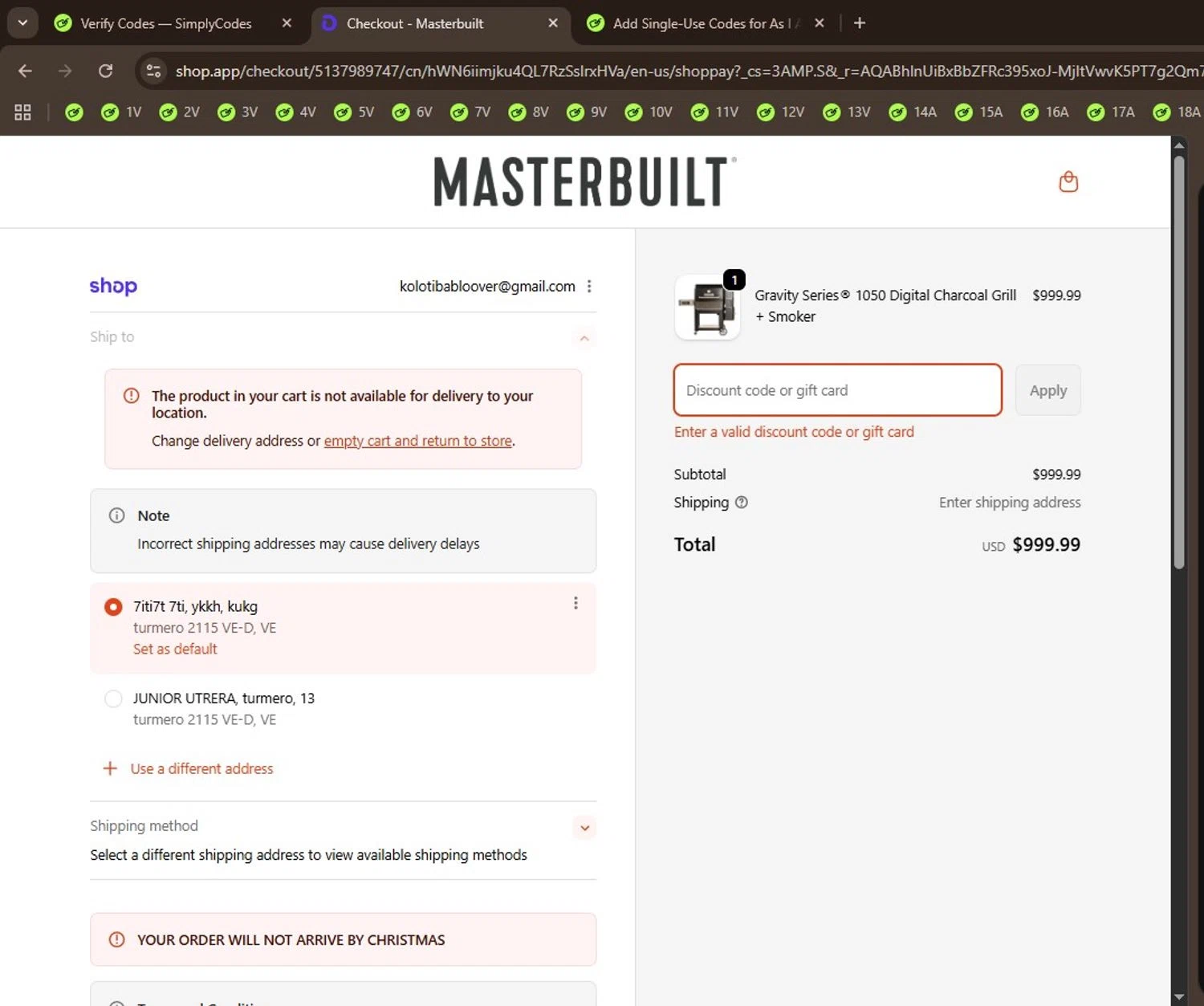
Task: Click Set as default link
Action: (175, 649)
